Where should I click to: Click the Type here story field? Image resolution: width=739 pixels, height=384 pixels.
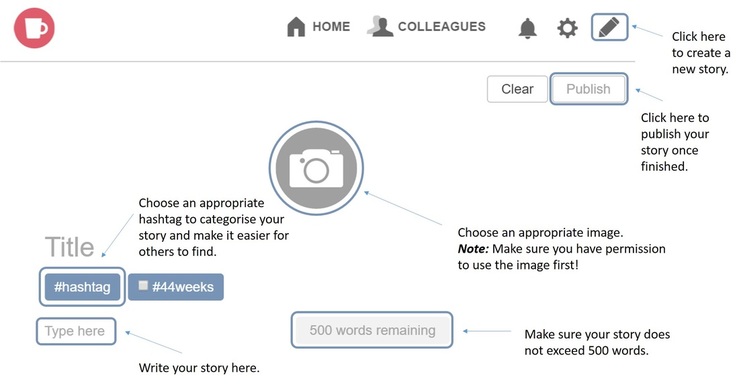[75, 331]
